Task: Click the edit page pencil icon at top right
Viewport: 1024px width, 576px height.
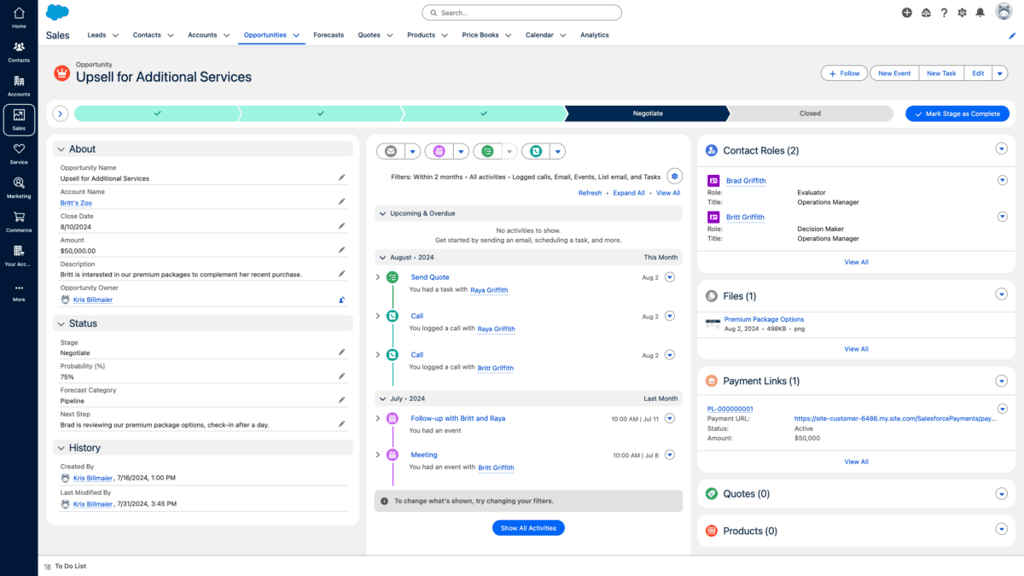Action: (x=1012, y=36)
